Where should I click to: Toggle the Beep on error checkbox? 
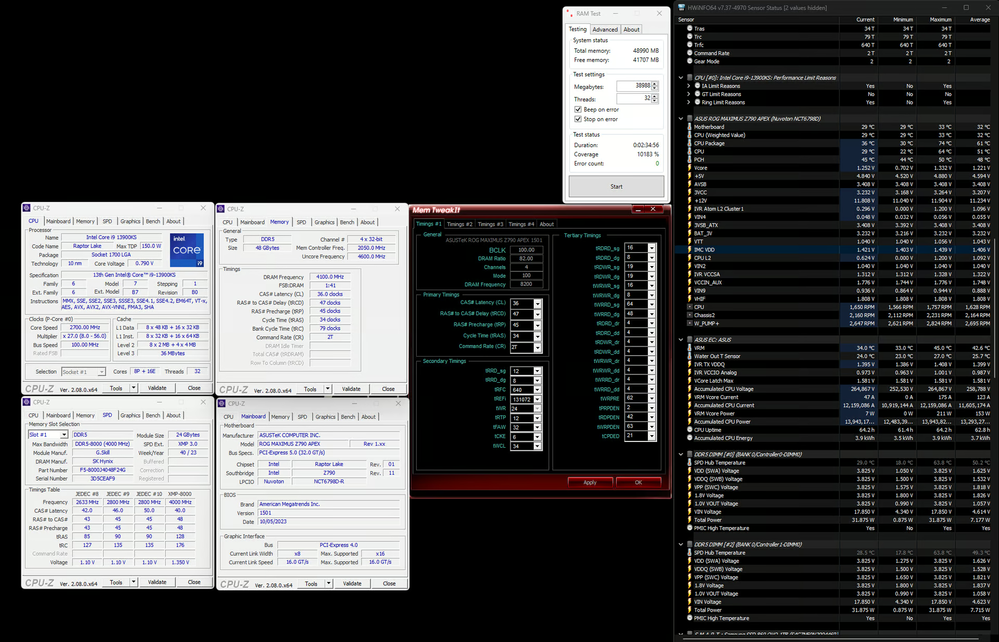point(578,110)
